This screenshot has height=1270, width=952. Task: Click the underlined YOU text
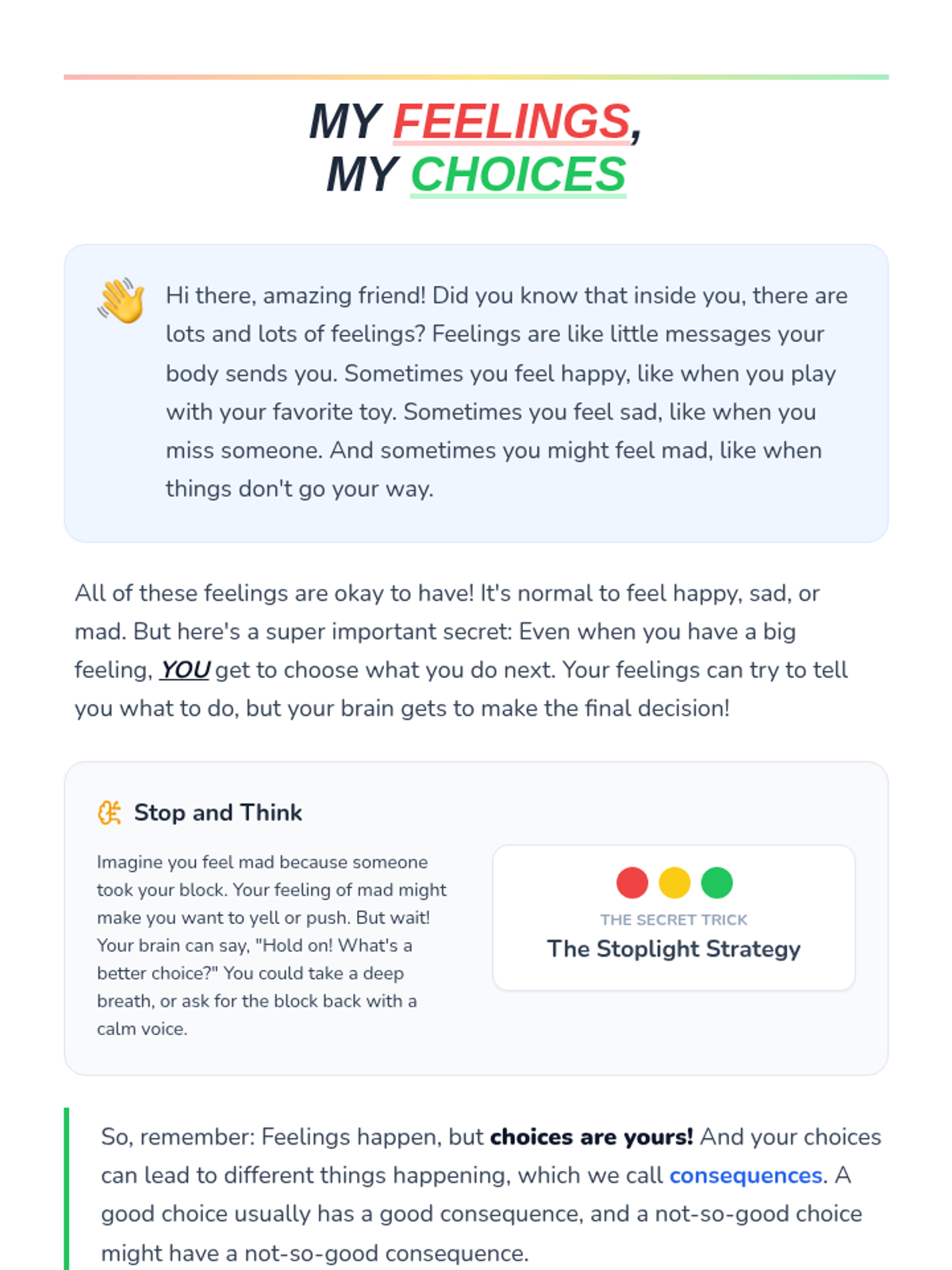pyautogui.click(x=185, y=670)
